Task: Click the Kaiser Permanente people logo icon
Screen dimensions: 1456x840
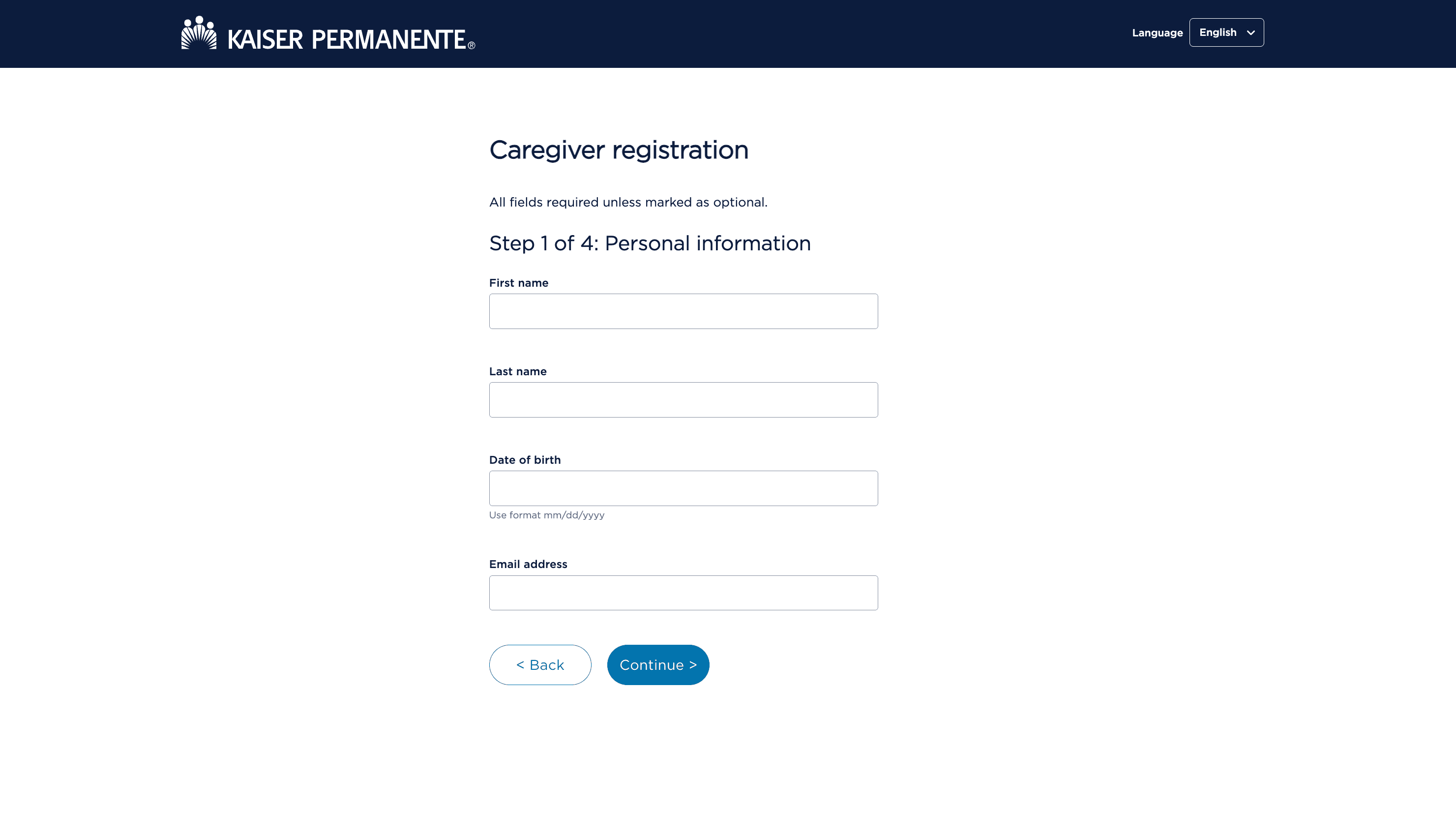Action: [199, 33]
